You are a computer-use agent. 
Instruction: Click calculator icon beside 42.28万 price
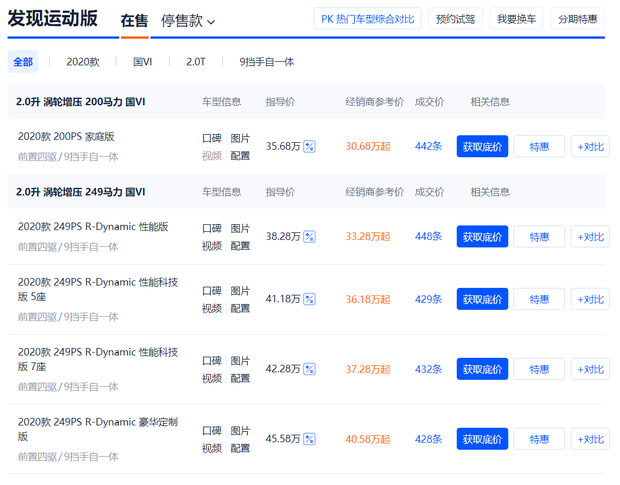(x=310, y=369)
